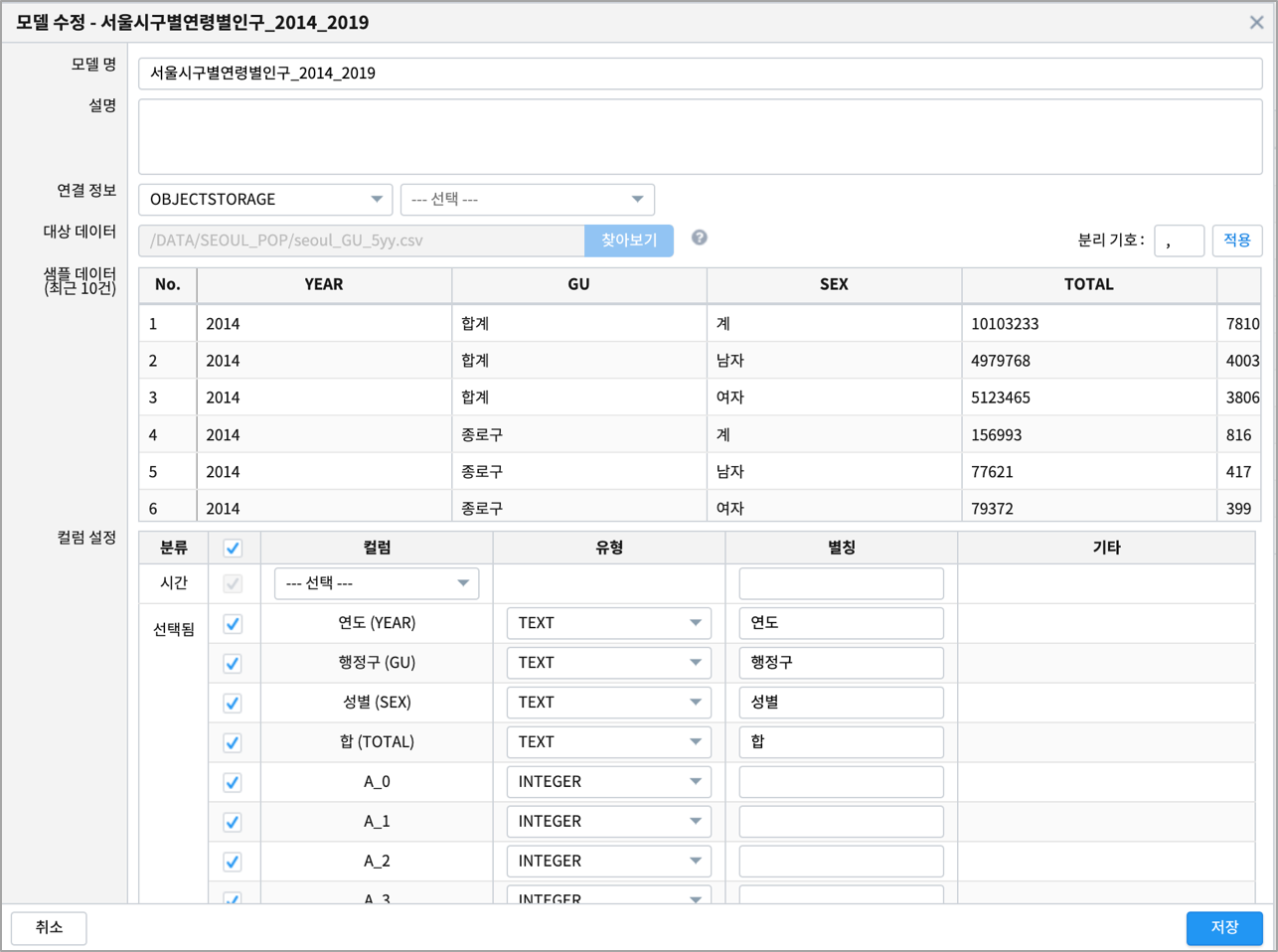Click the 취소 cancel button
This screenshot has width=1278, height=952.
[49, 927]
